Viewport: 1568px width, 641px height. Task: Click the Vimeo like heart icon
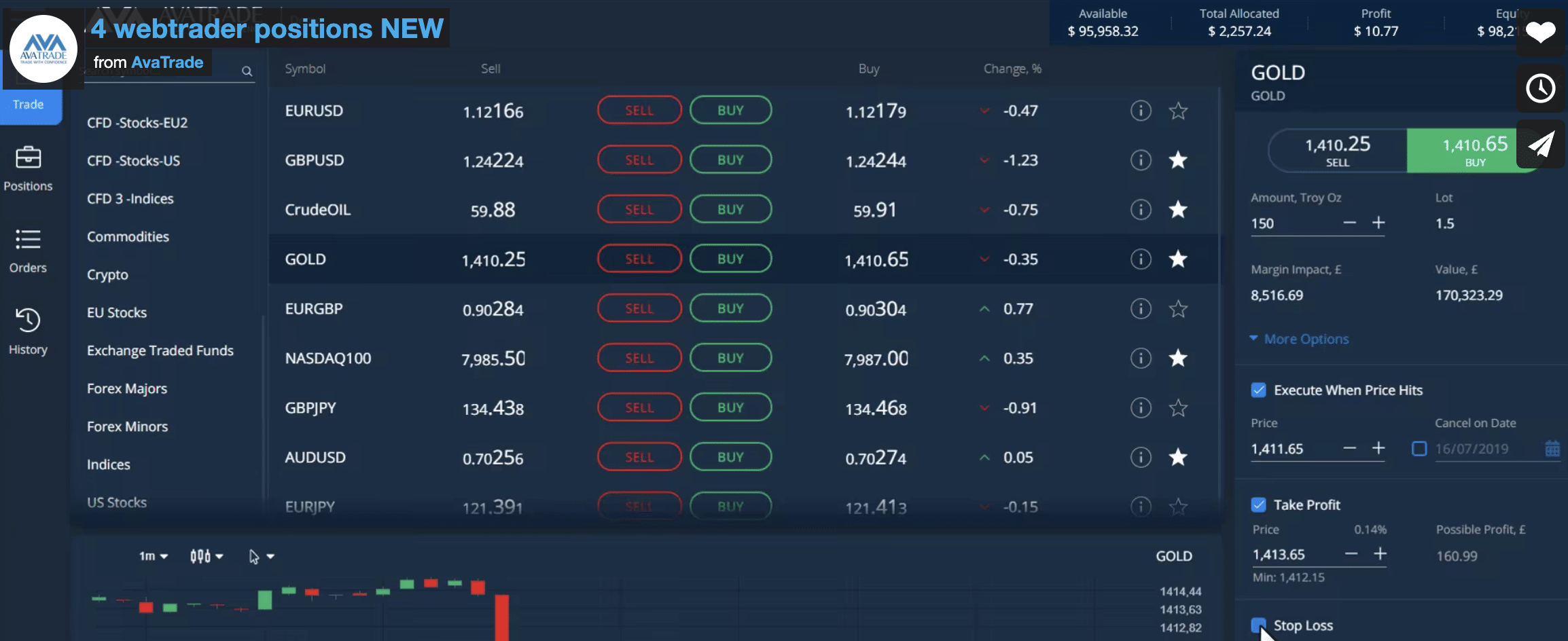pyautogui.click(x=1540, y=32)
